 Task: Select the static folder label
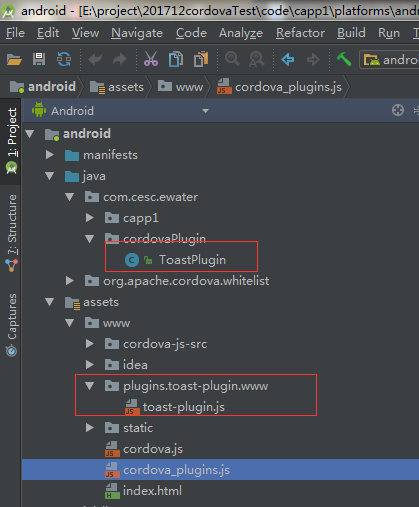[x=138, y=428]
